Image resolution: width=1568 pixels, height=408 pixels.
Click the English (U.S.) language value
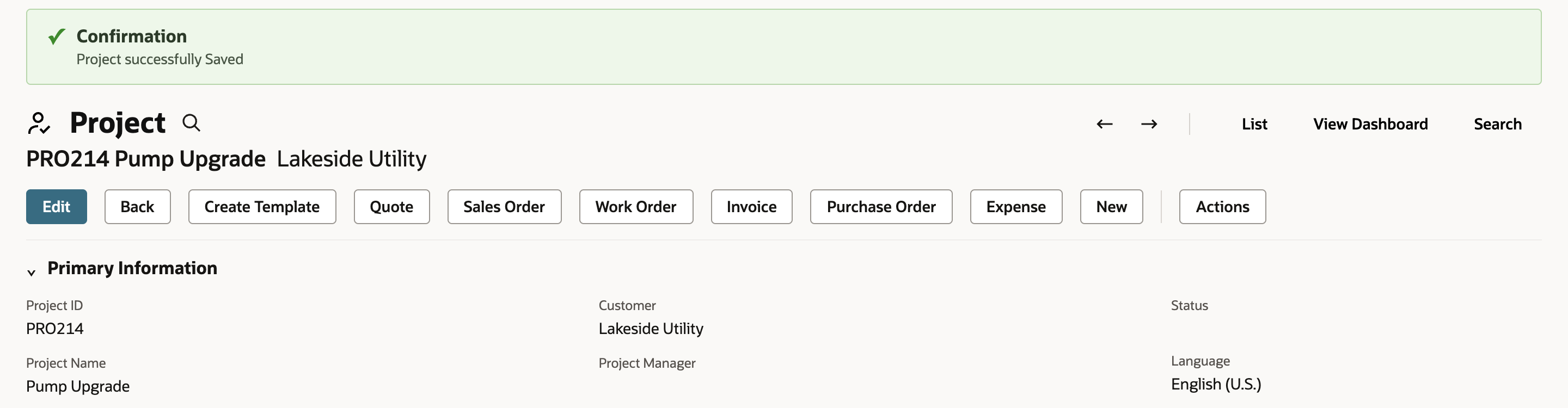click(1216, 384)
